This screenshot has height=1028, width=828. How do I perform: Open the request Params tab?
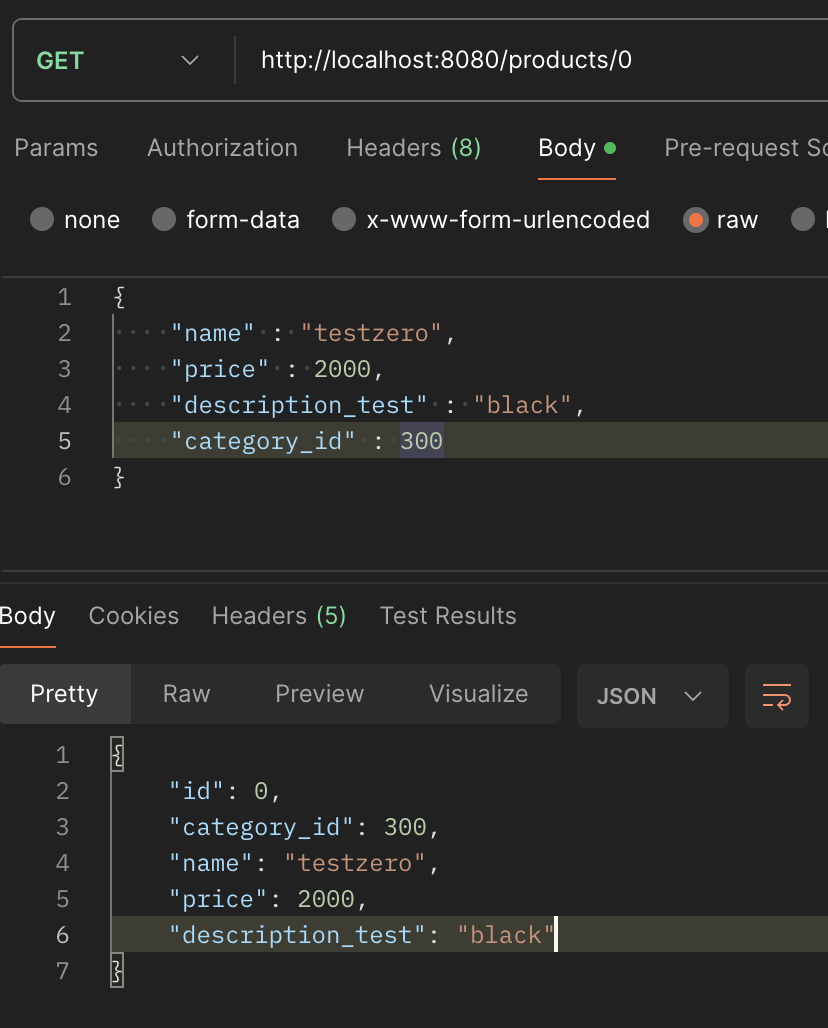point(56,148)
